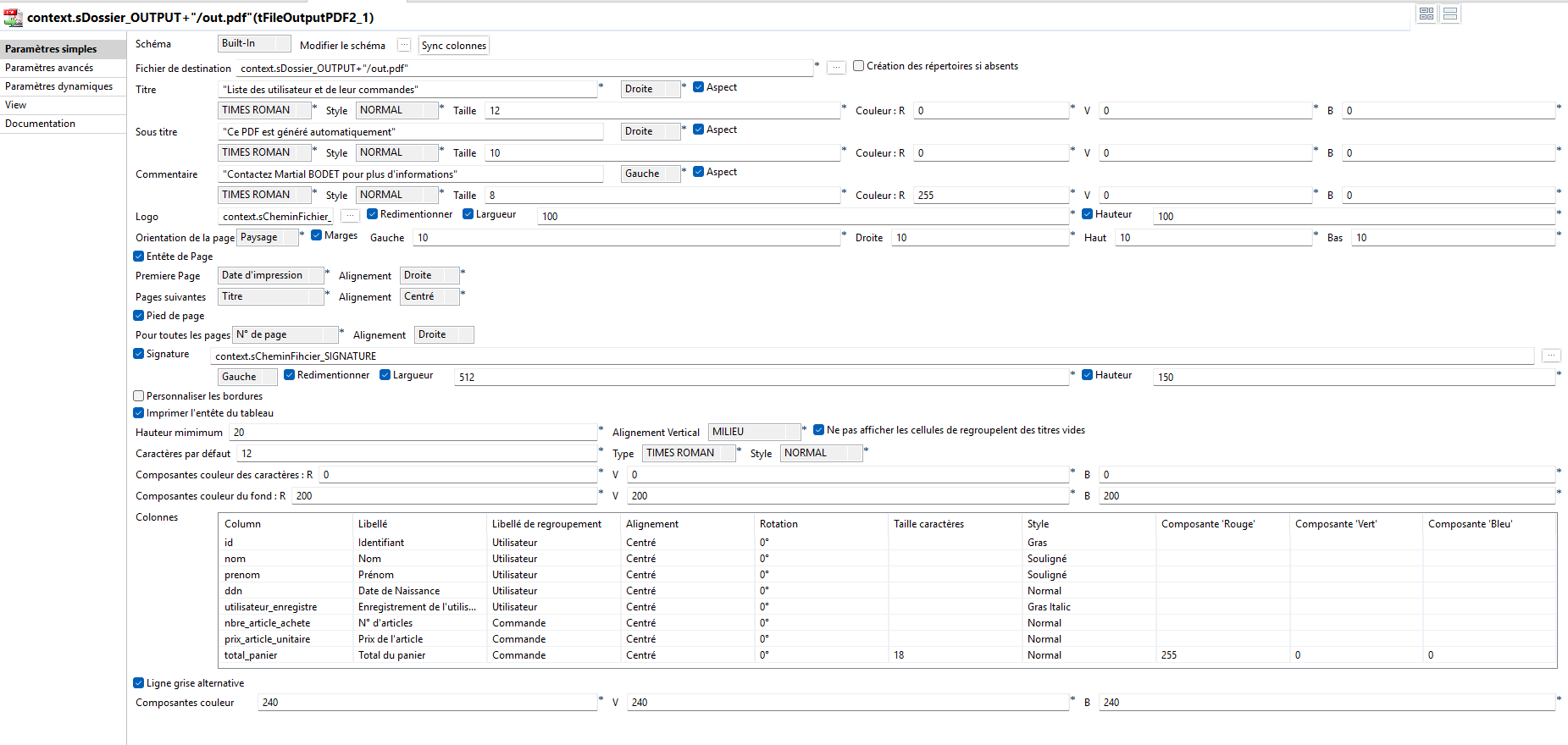Switch to the grid layout view icon
This screenshot has height=745, width=1568.
pos(1427,14)
